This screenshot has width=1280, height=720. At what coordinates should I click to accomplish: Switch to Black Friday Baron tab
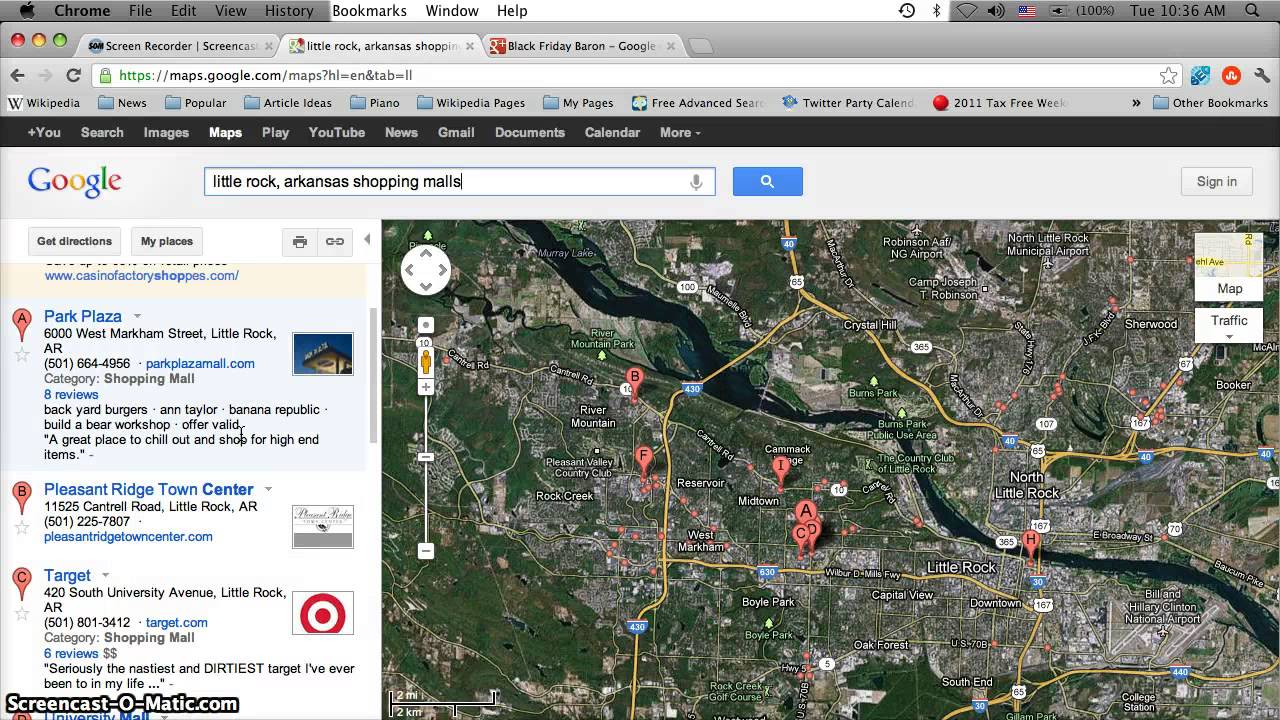point(580,46)
